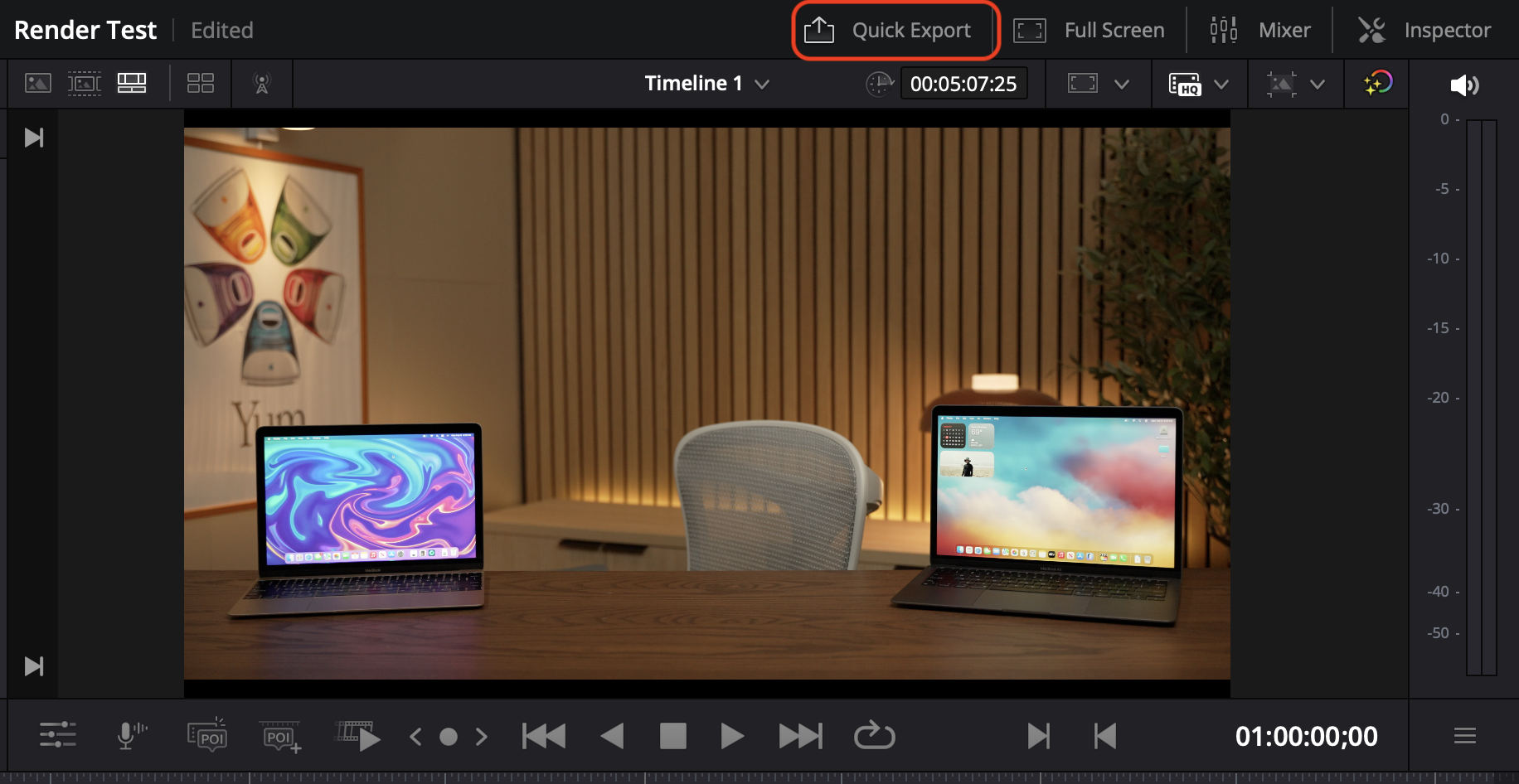Switch viewer to Source Clip mode
This screenshot has height=784, width=1519.
[x=38, y=84]
